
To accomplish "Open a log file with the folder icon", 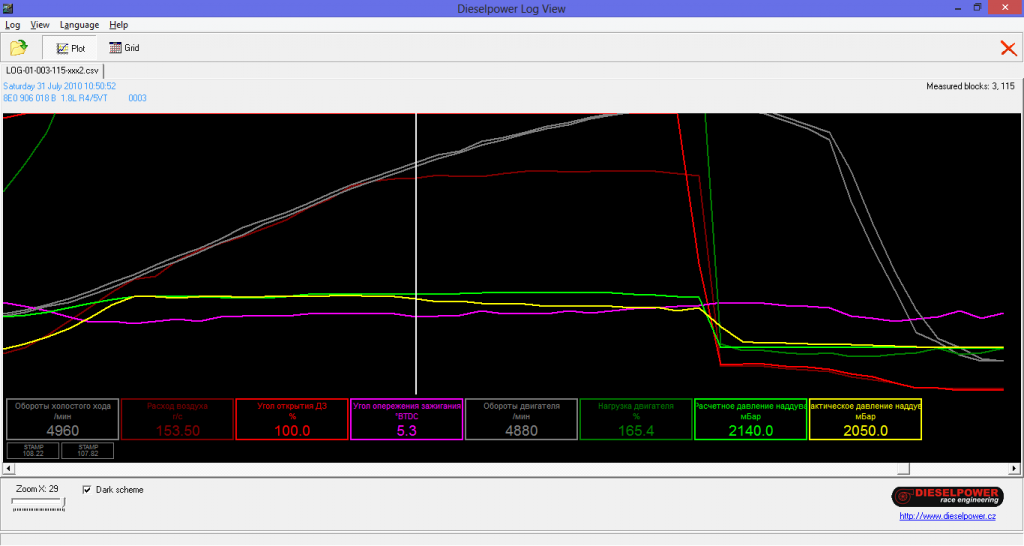I will [18, 47].
